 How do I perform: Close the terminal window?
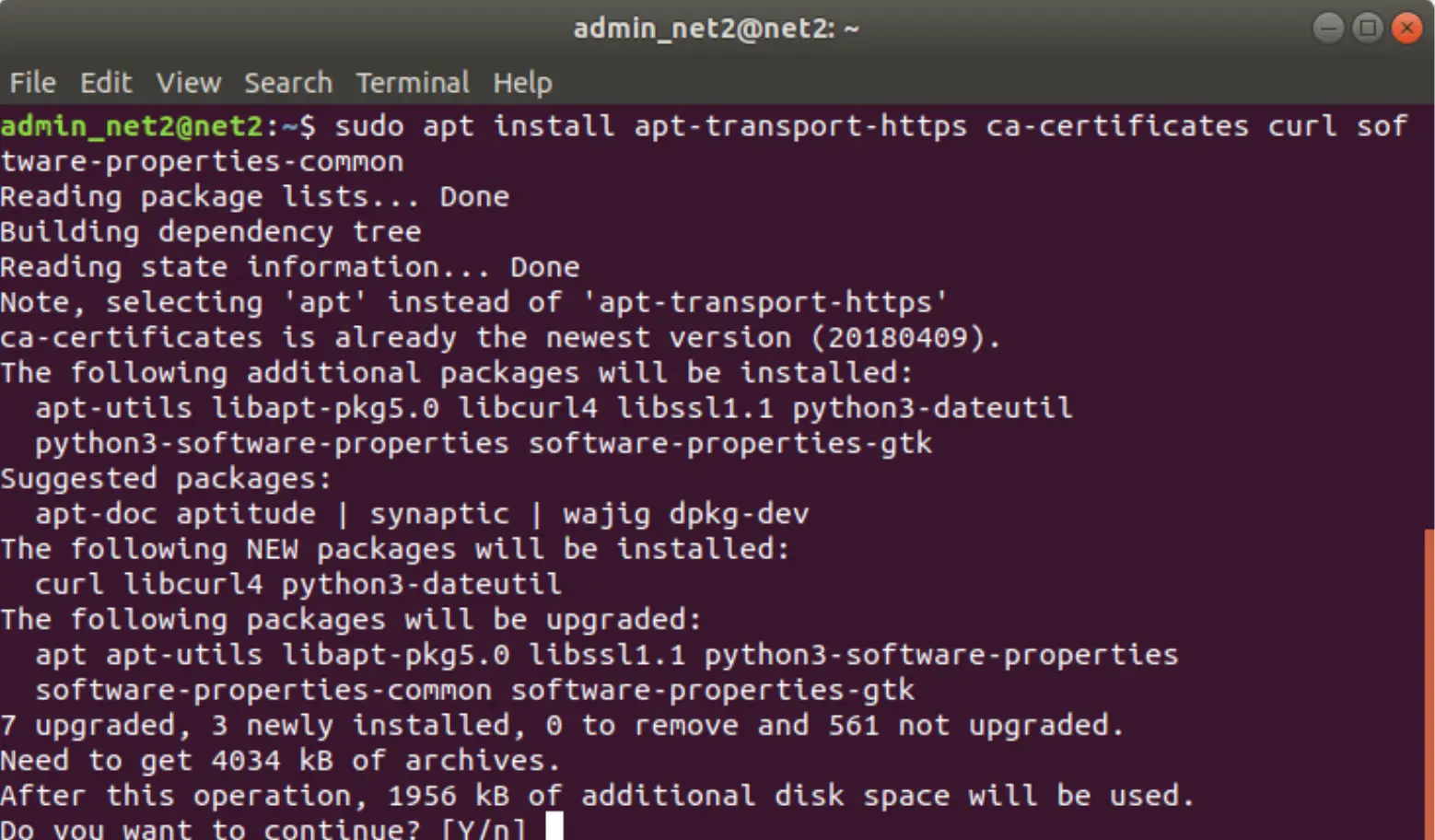point(1406,29)
